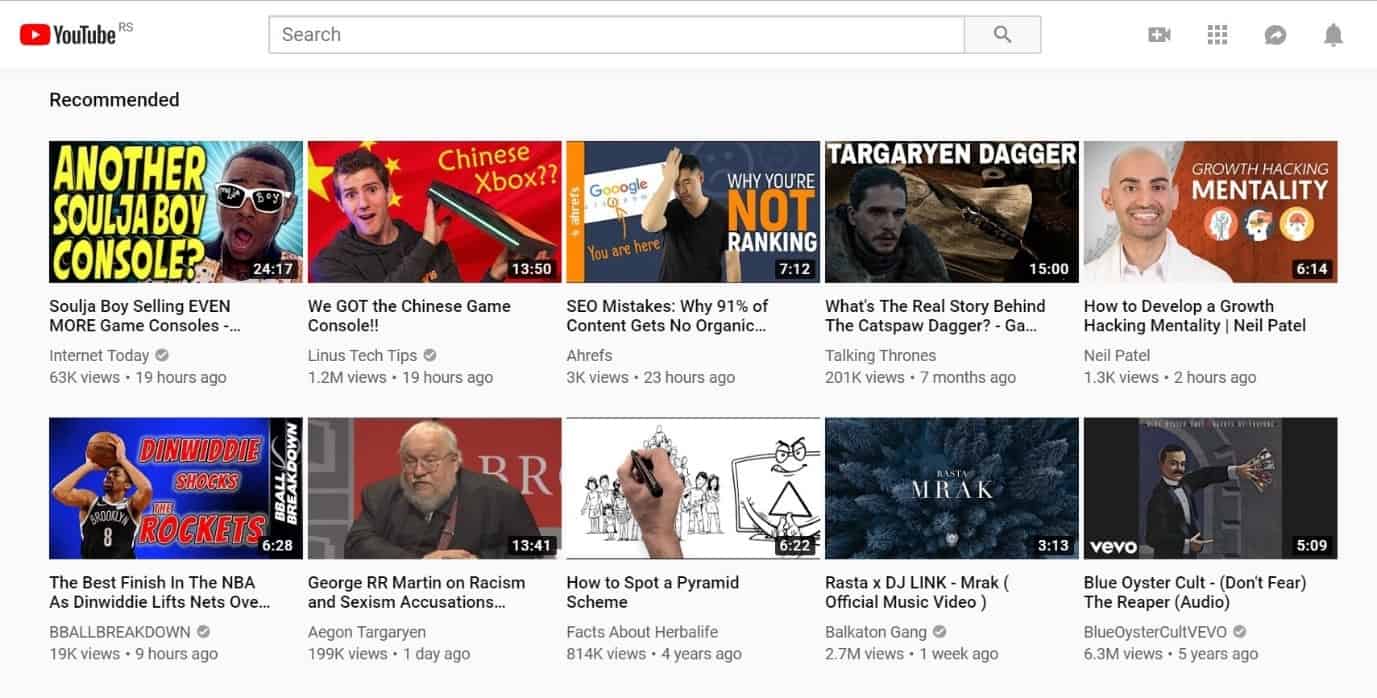Click '1.2M views • 19 hours ago' text
1377x698 pixels.
[x=400, y=377]
